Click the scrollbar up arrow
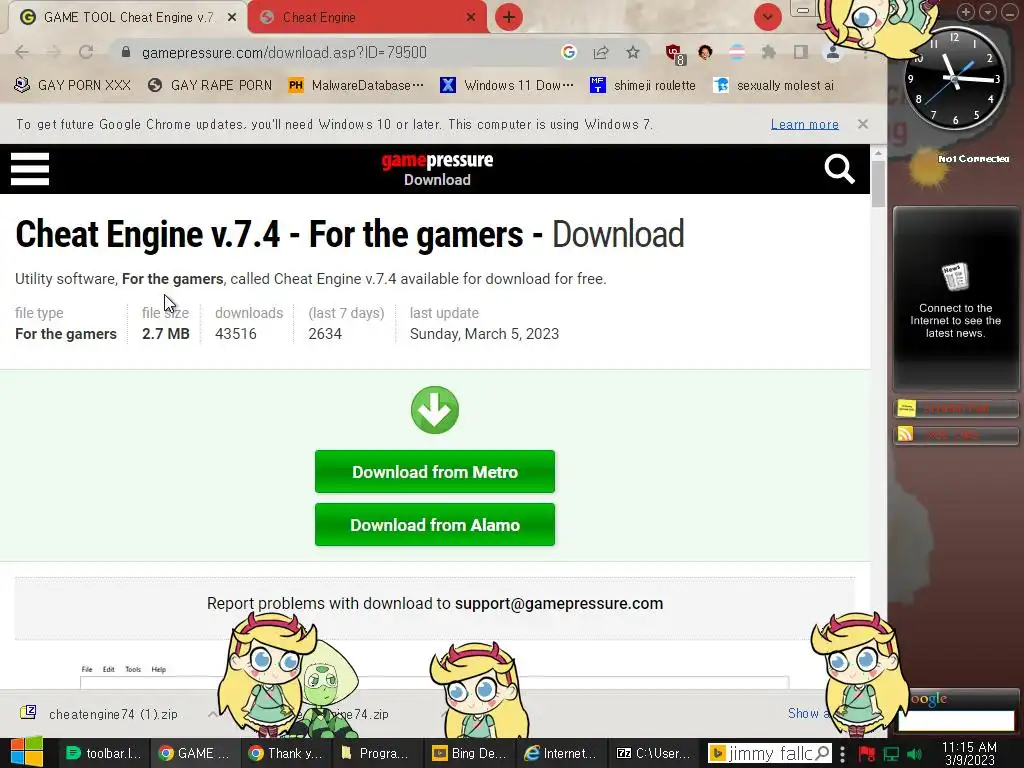The height and width of the screenshot is (768, 1024). [878, 153]
